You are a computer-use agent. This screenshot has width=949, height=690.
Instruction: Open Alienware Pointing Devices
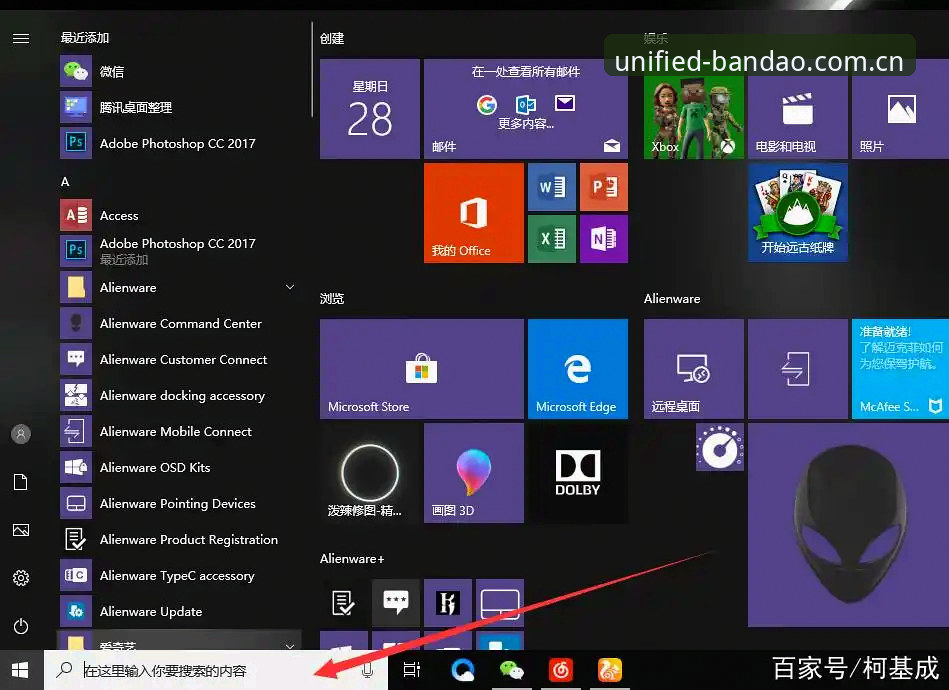pos(180,504)
